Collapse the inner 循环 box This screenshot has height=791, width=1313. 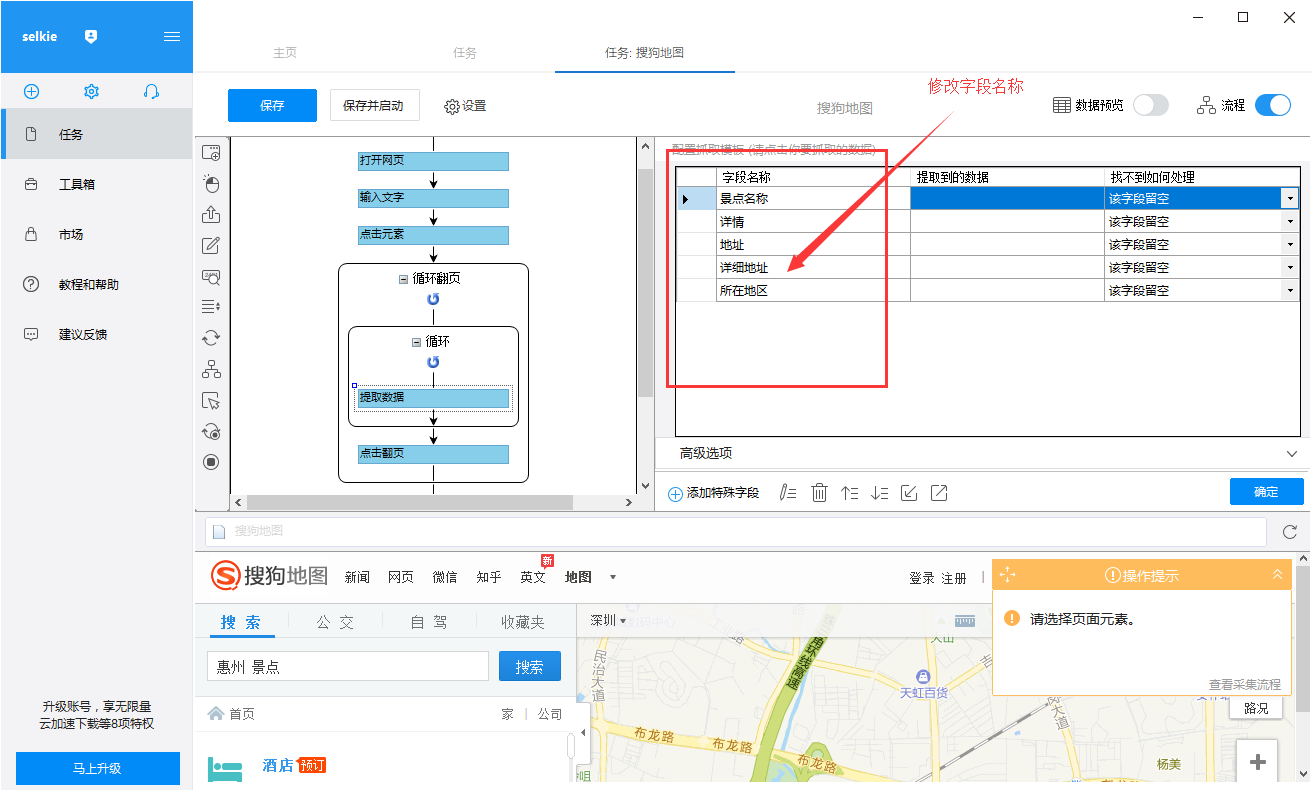pos(416,342)
